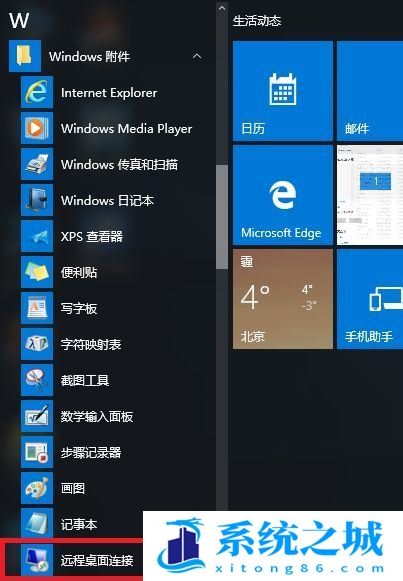Collapse the Windows 附件 group chevron
The height and width of the screenshot is (581, 403).
pyautogui.click(x=197, y=56)
